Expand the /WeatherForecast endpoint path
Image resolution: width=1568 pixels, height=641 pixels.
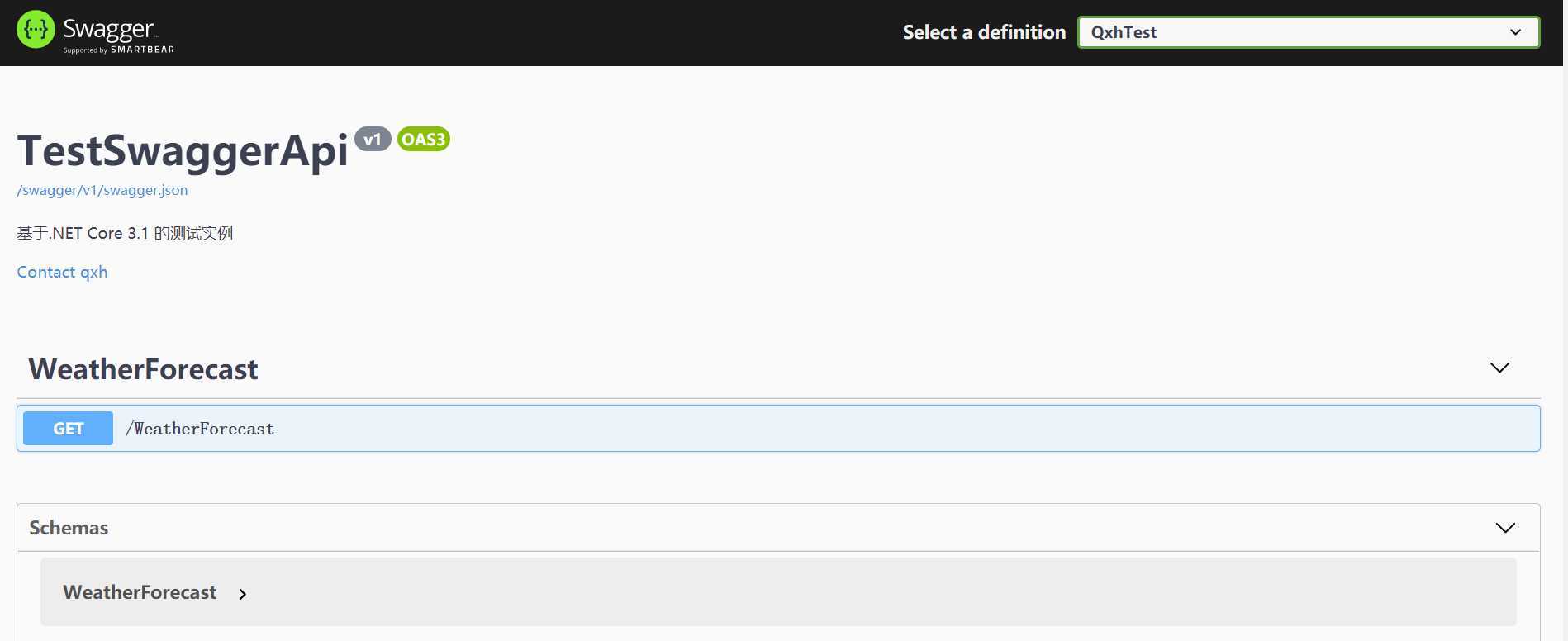[x=199, y=429]
